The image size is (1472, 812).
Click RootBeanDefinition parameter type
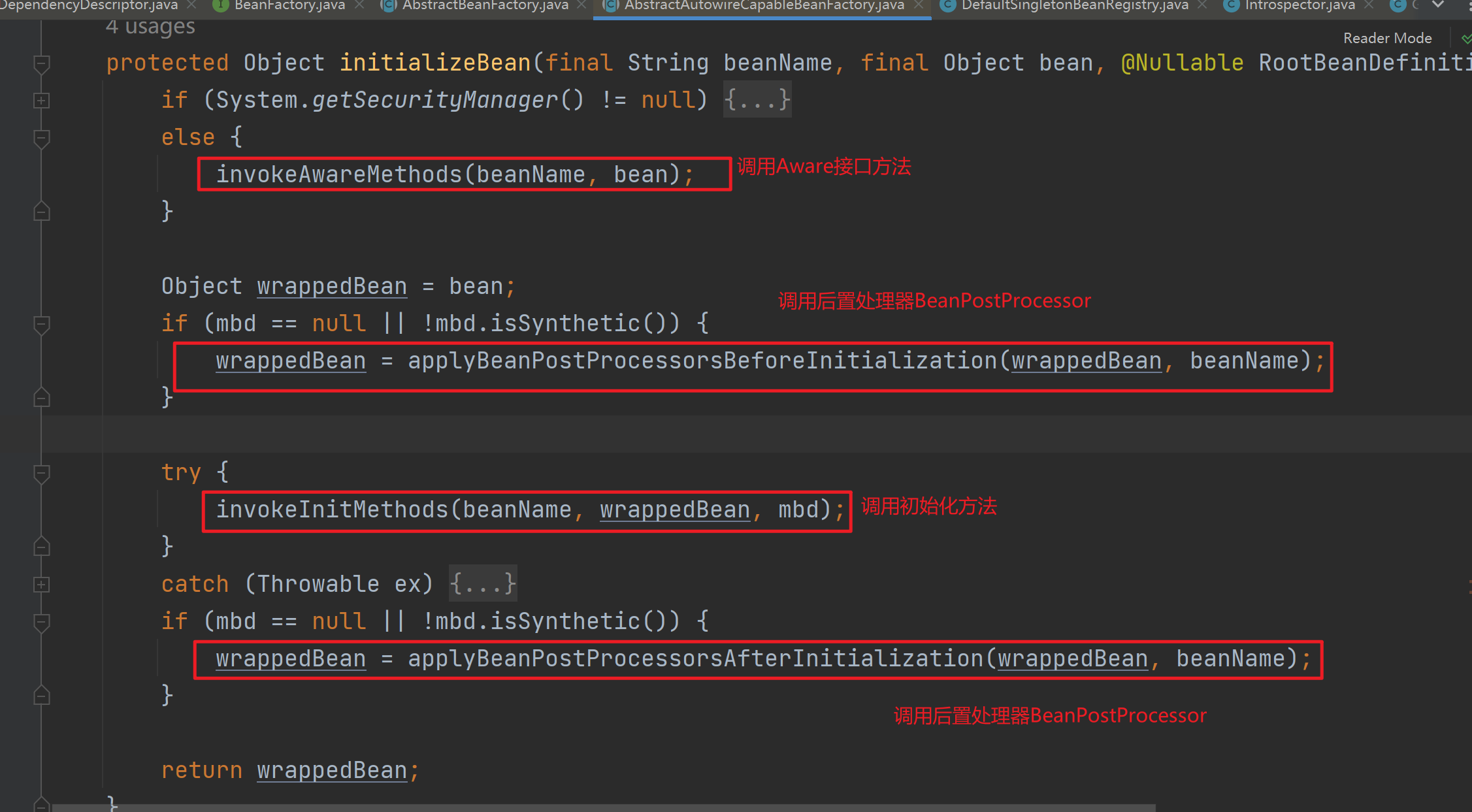1365,63
